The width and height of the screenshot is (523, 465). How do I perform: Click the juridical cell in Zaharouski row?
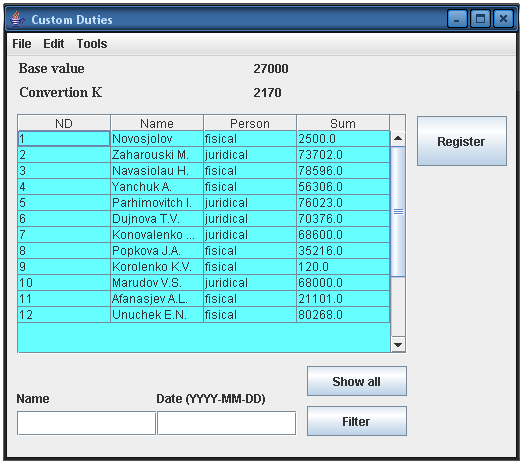tap(250, 155)
